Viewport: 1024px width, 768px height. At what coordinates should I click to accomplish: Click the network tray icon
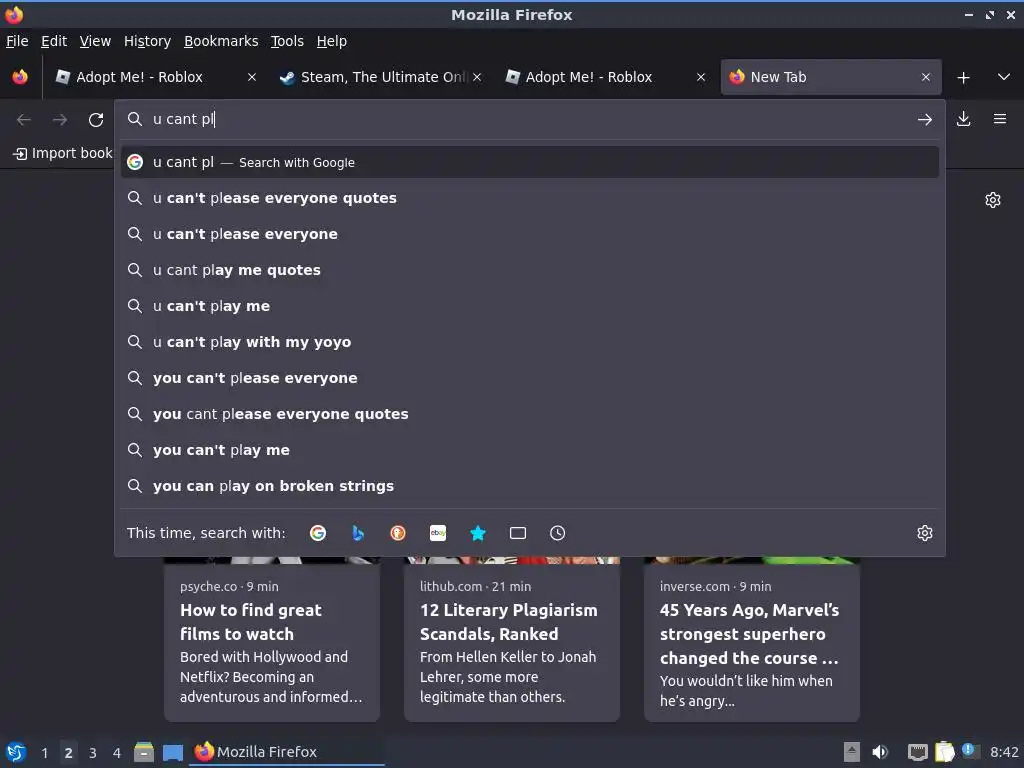(918, 752)
